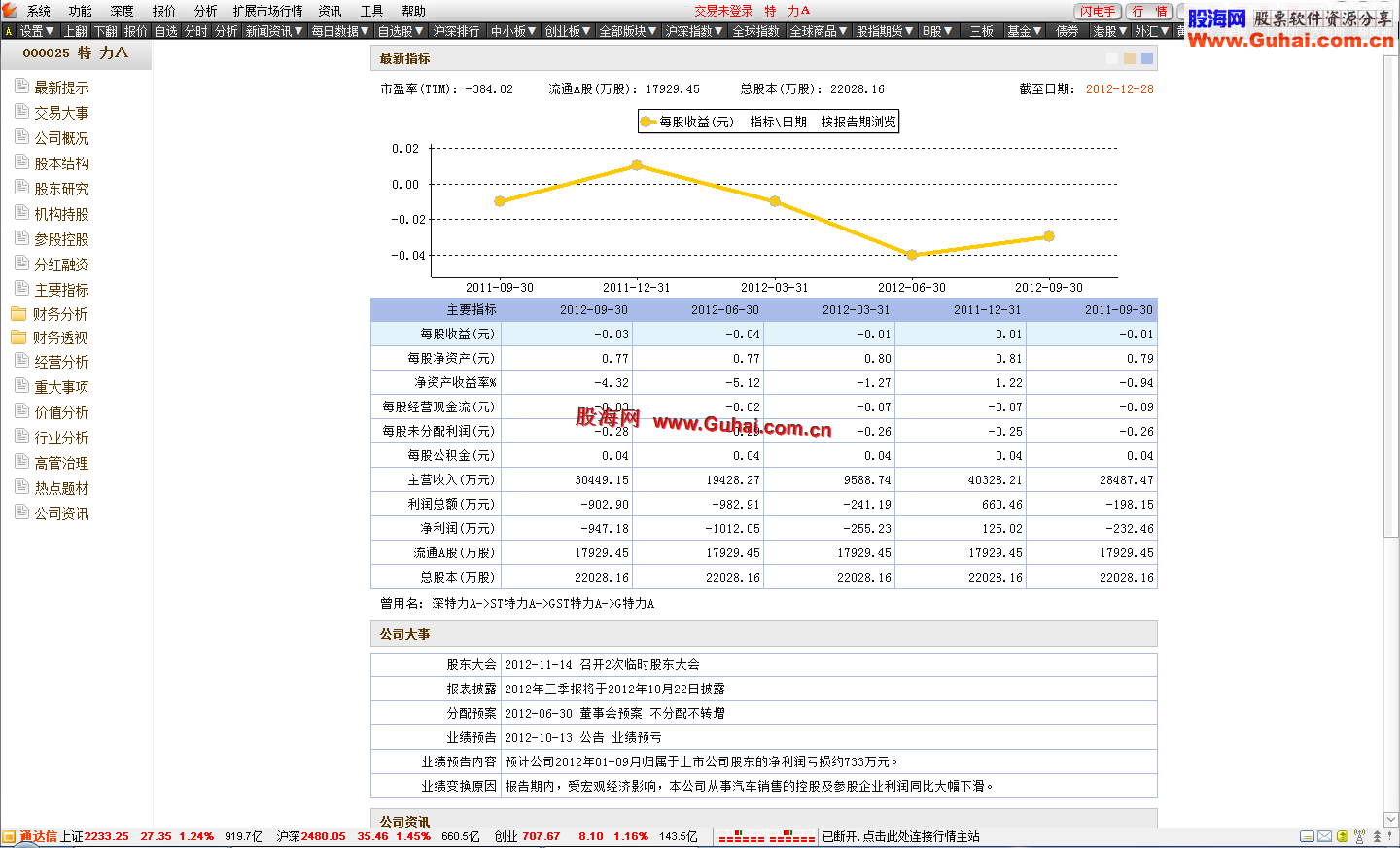Open the 新闻资讯 dropdown
This screenshot has width=1400, height=848.
(274, 31)
